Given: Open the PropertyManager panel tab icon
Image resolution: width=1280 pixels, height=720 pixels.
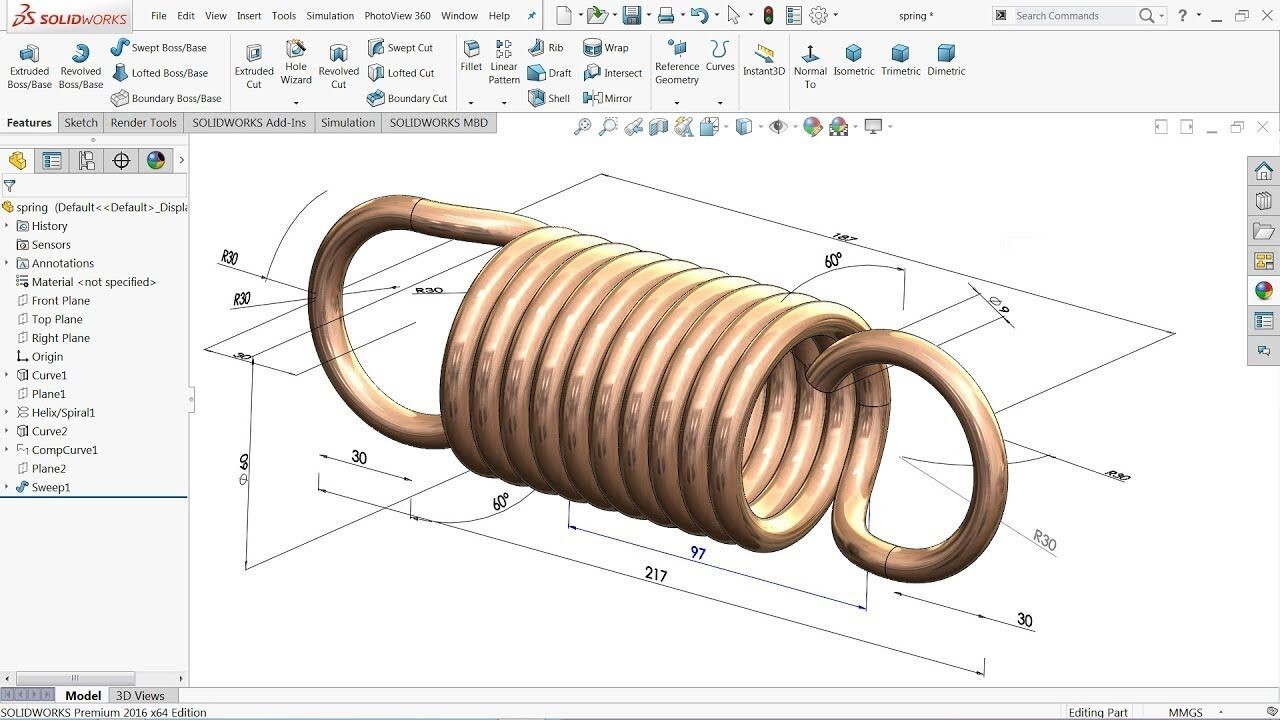Looking at the screenshot, I should 52,161.
